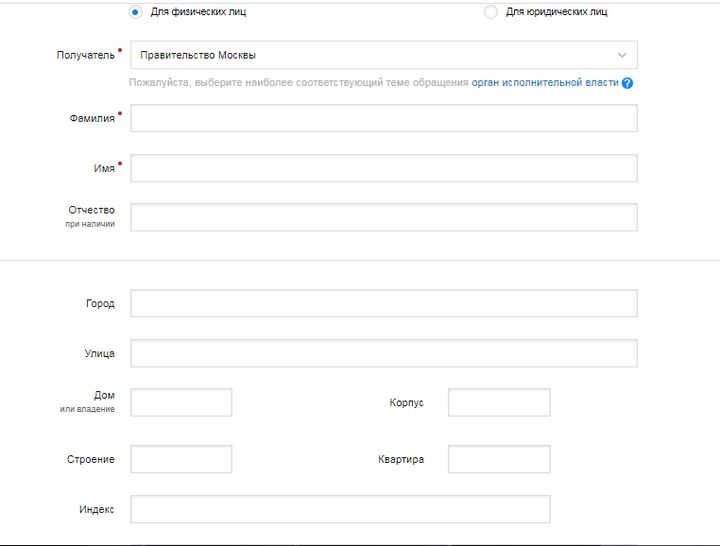
Task: Click the 'Город' input field
Action: [x=383, y=303]
